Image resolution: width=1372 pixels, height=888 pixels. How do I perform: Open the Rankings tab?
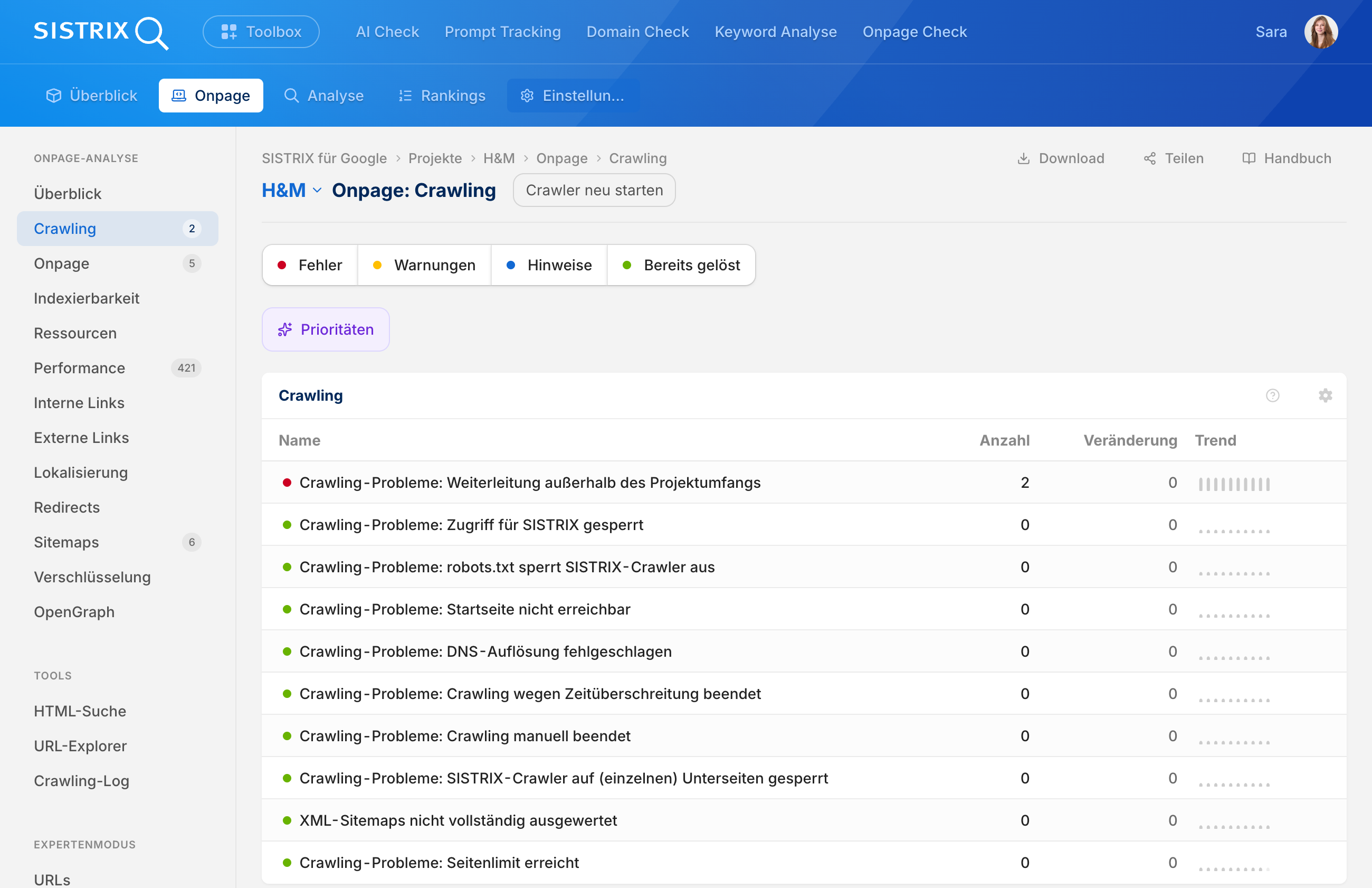tap(442, 96)
